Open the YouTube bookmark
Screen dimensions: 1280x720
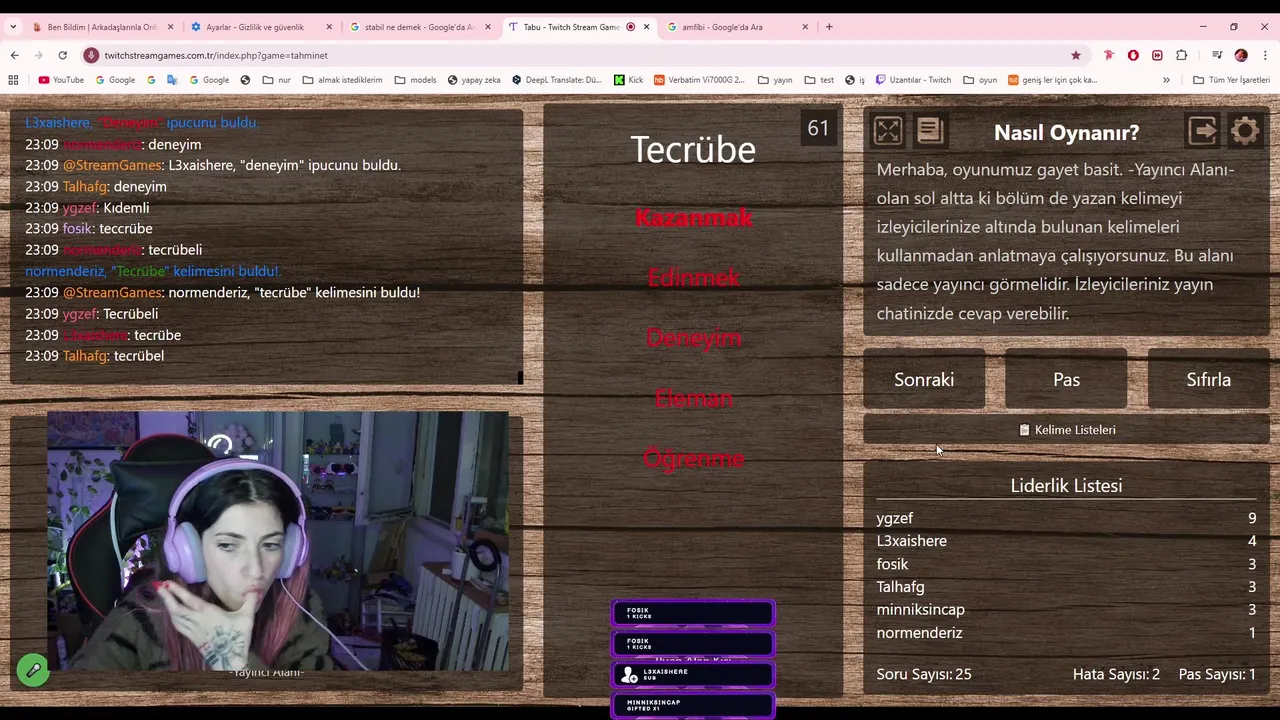coord(61,80)
